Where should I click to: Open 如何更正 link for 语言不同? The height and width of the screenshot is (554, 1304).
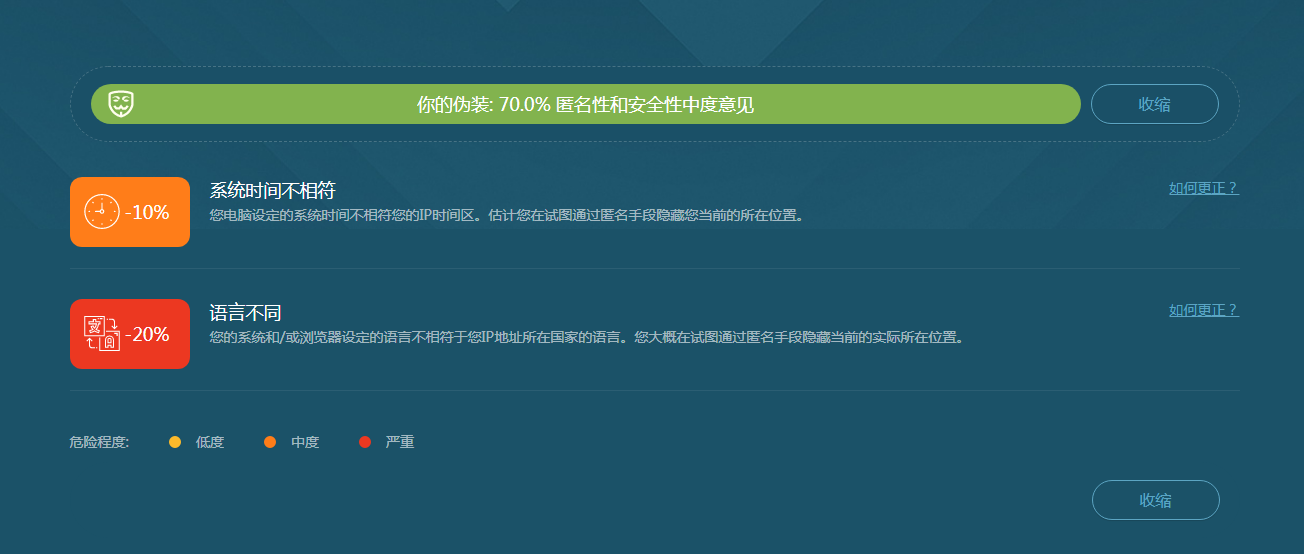[1203, 310]
